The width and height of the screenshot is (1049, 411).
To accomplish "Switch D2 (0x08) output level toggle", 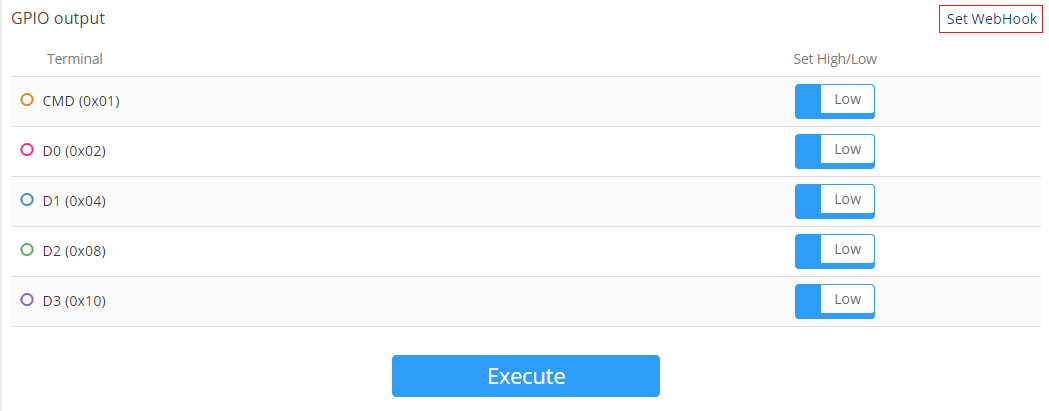I will [834, 251].
